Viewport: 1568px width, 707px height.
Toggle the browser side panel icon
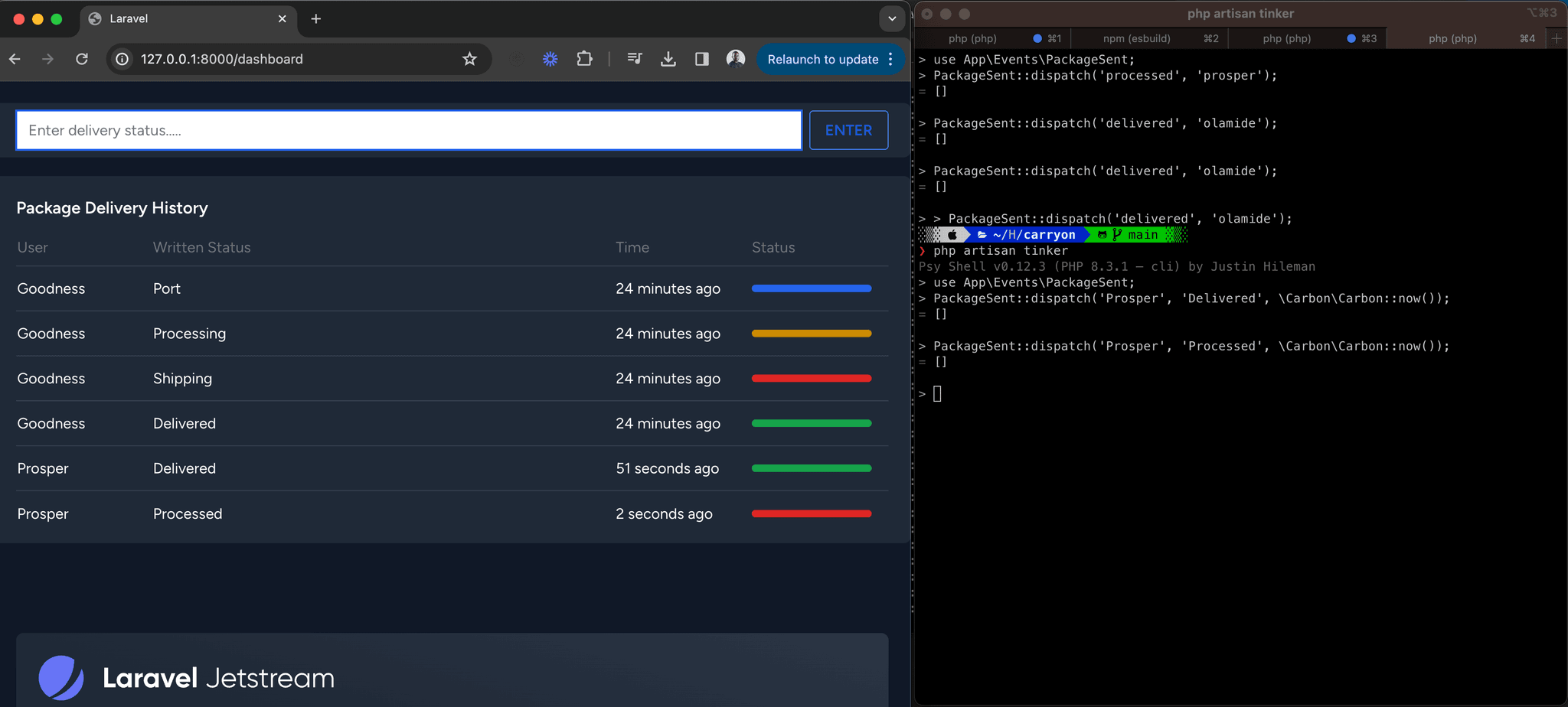(x=701, y=59)
